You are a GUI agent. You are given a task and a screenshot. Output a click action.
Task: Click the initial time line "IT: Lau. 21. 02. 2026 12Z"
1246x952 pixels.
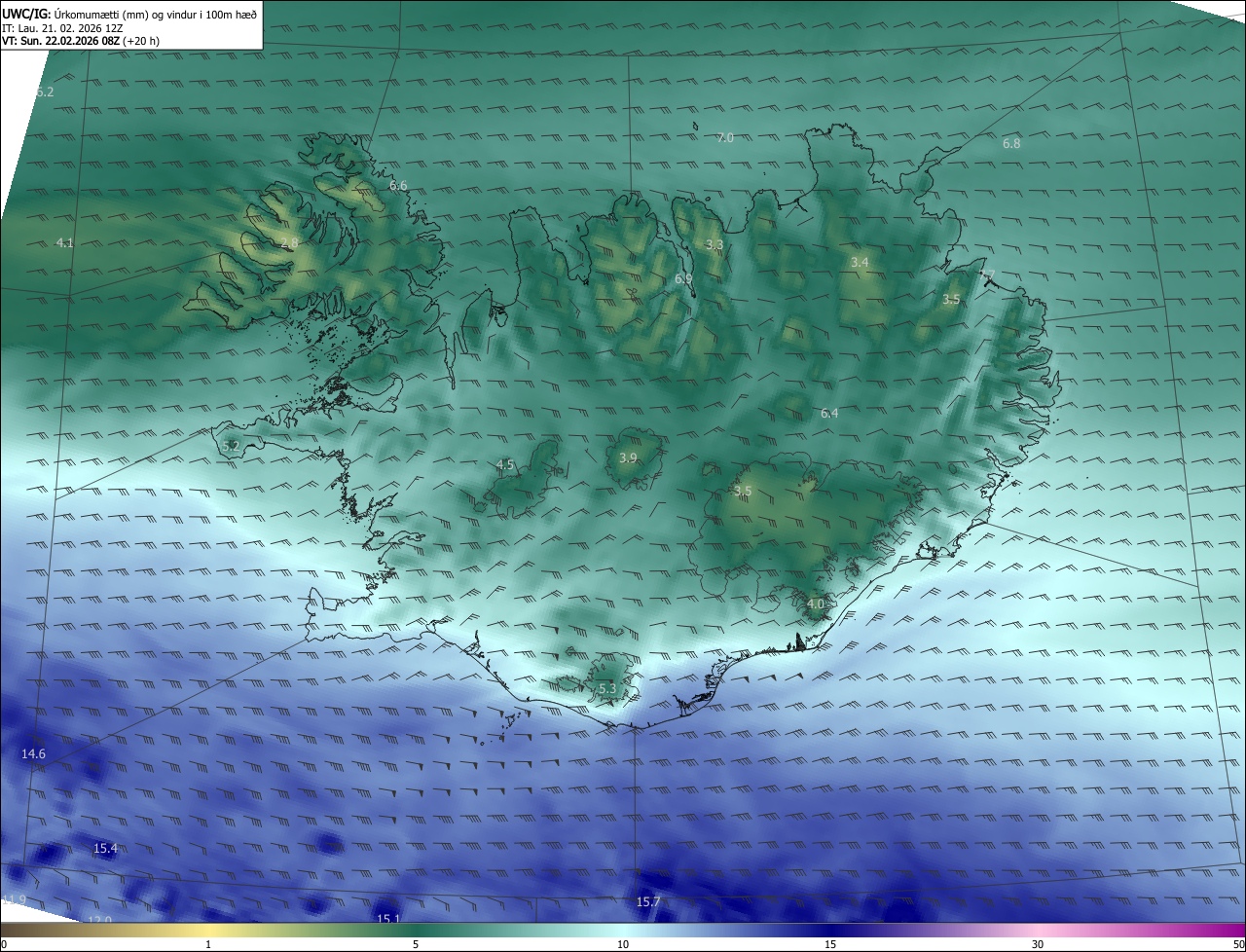point(62,28)
